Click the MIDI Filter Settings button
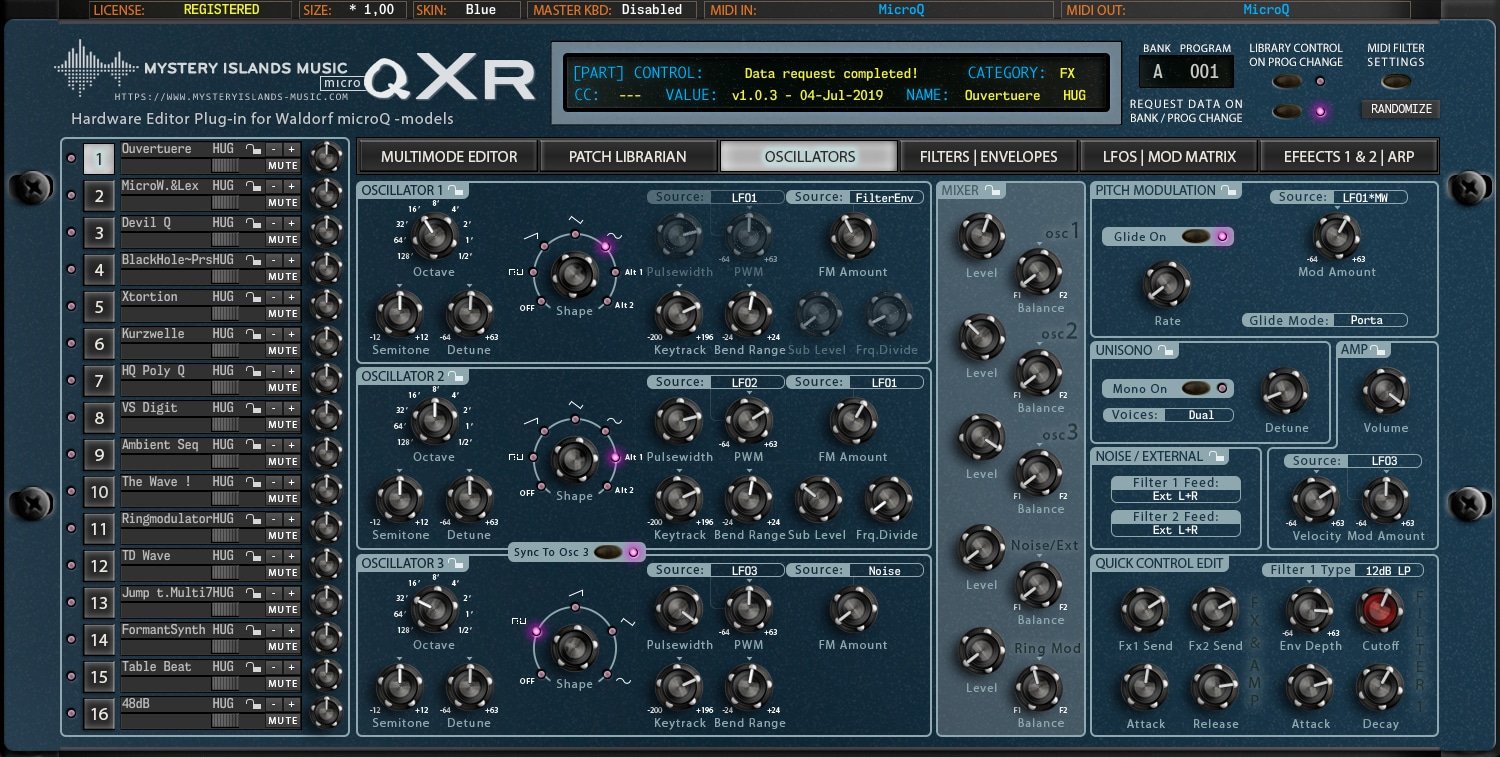 tap(1396, 81)
